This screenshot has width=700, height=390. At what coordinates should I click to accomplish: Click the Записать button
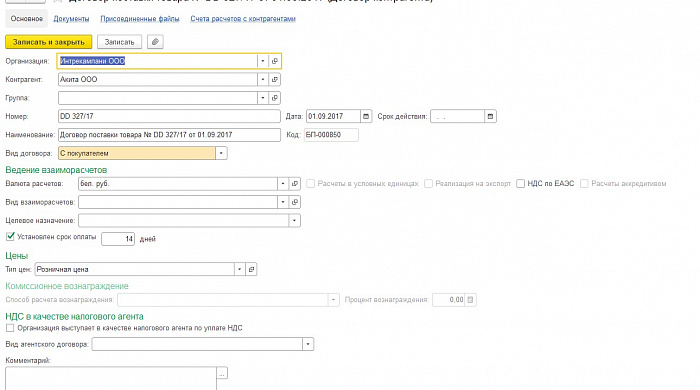click(119, 42)
